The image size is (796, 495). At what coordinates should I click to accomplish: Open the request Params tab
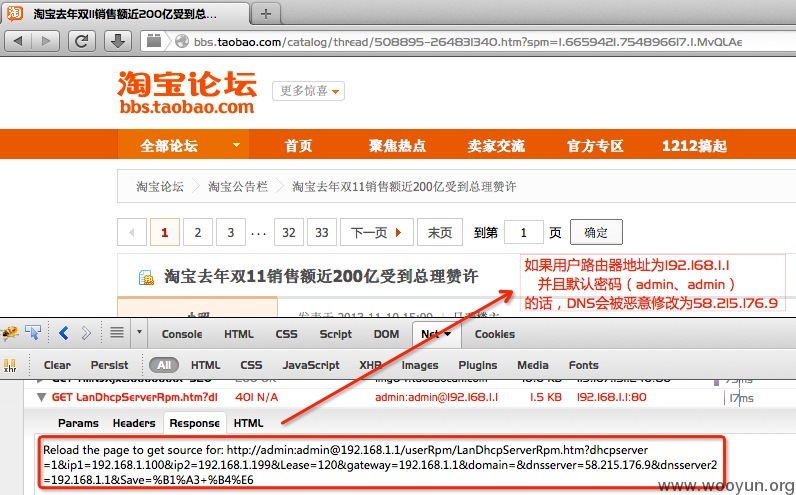pos(78,423)
